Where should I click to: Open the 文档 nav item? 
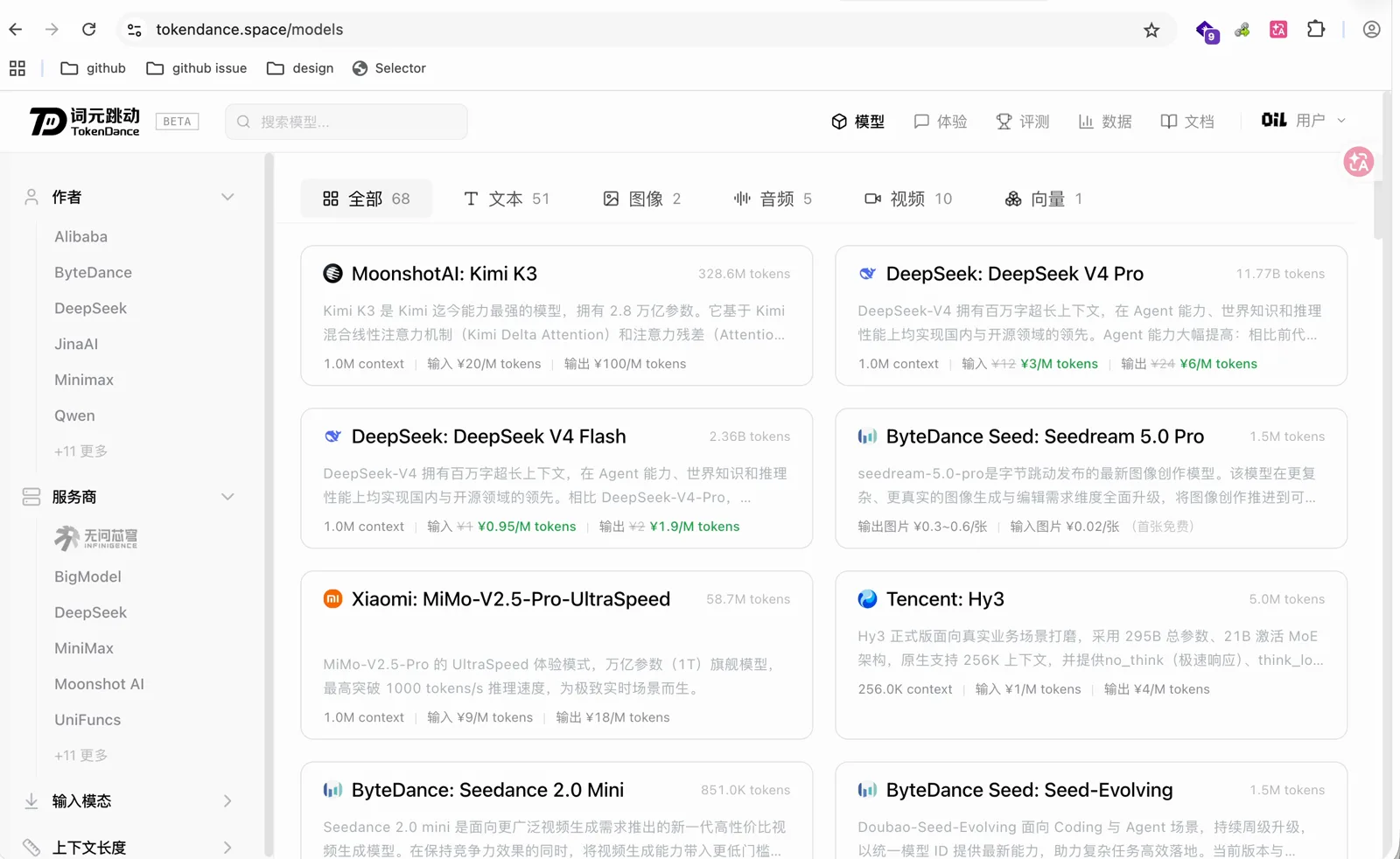click(1186, 122)
